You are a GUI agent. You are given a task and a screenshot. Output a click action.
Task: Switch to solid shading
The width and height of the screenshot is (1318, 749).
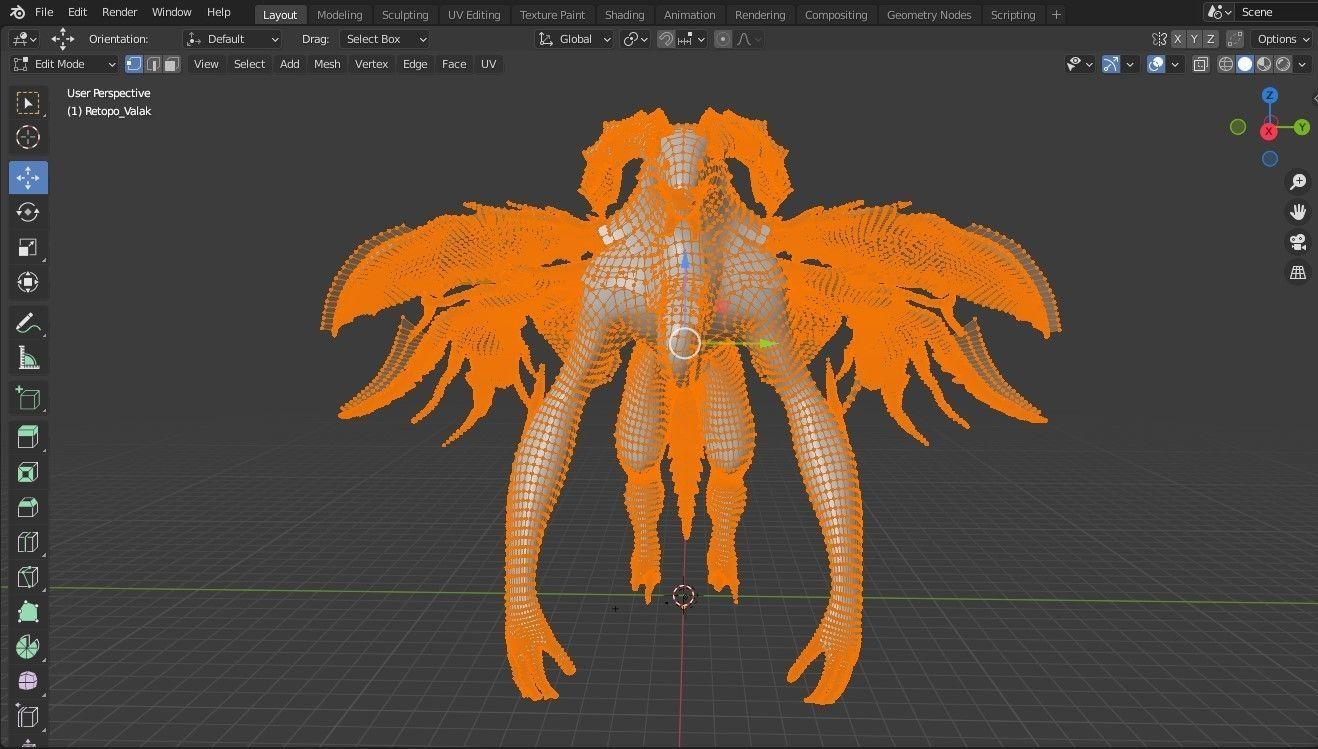pos(1245,64)
